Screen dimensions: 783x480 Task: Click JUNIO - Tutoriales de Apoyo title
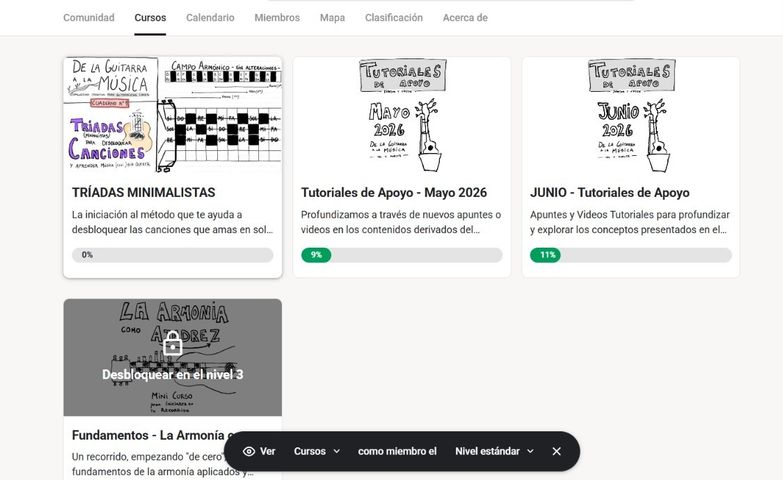[x=610, y=192]
